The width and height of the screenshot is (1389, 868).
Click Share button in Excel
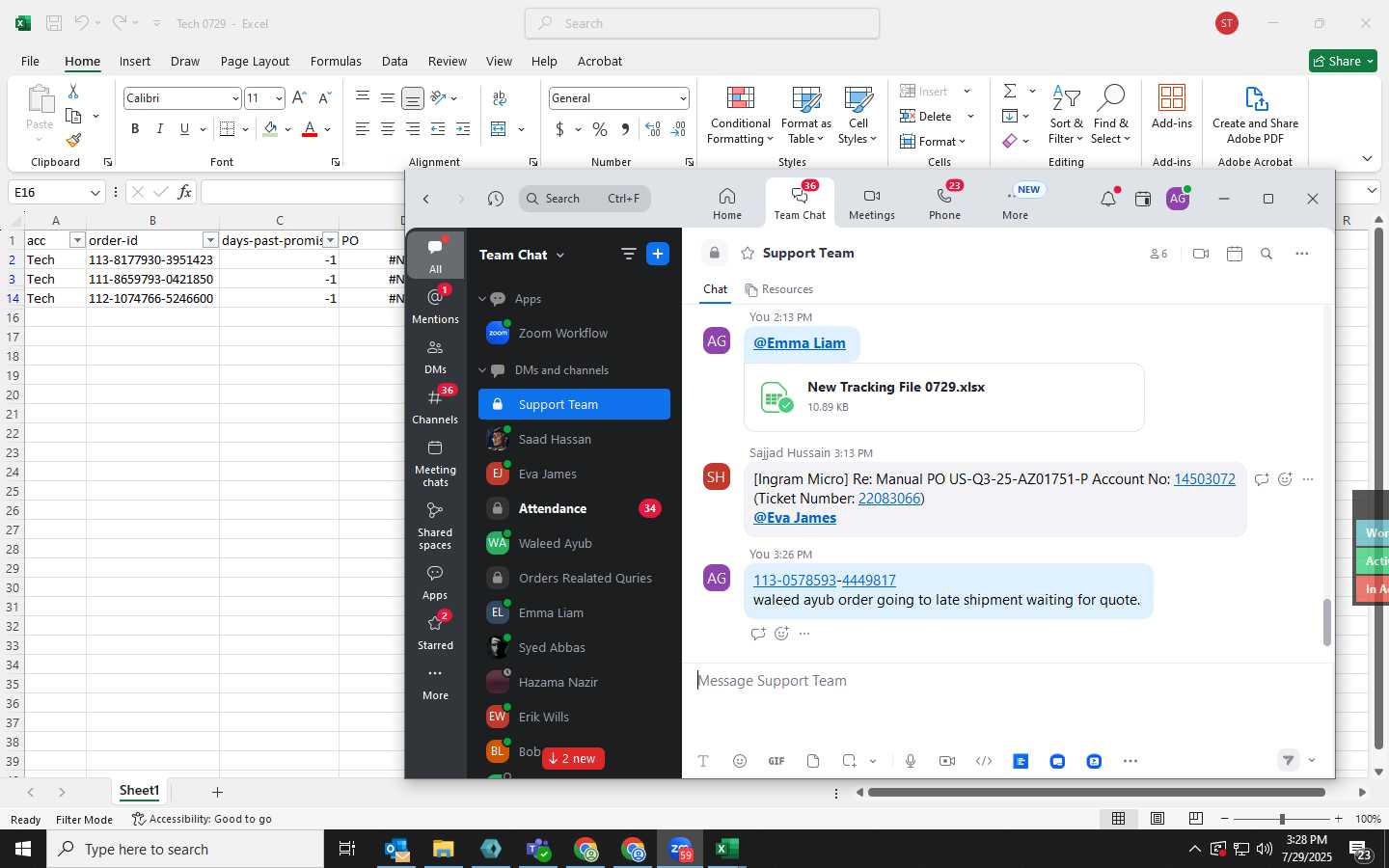click(x=1343, y=61)
